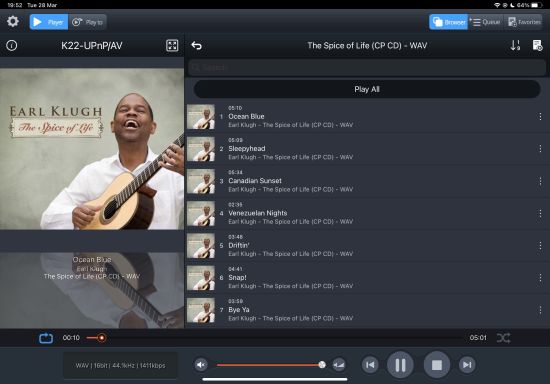Click total time 05:01

pyautogui.click(x=478, y=338)
